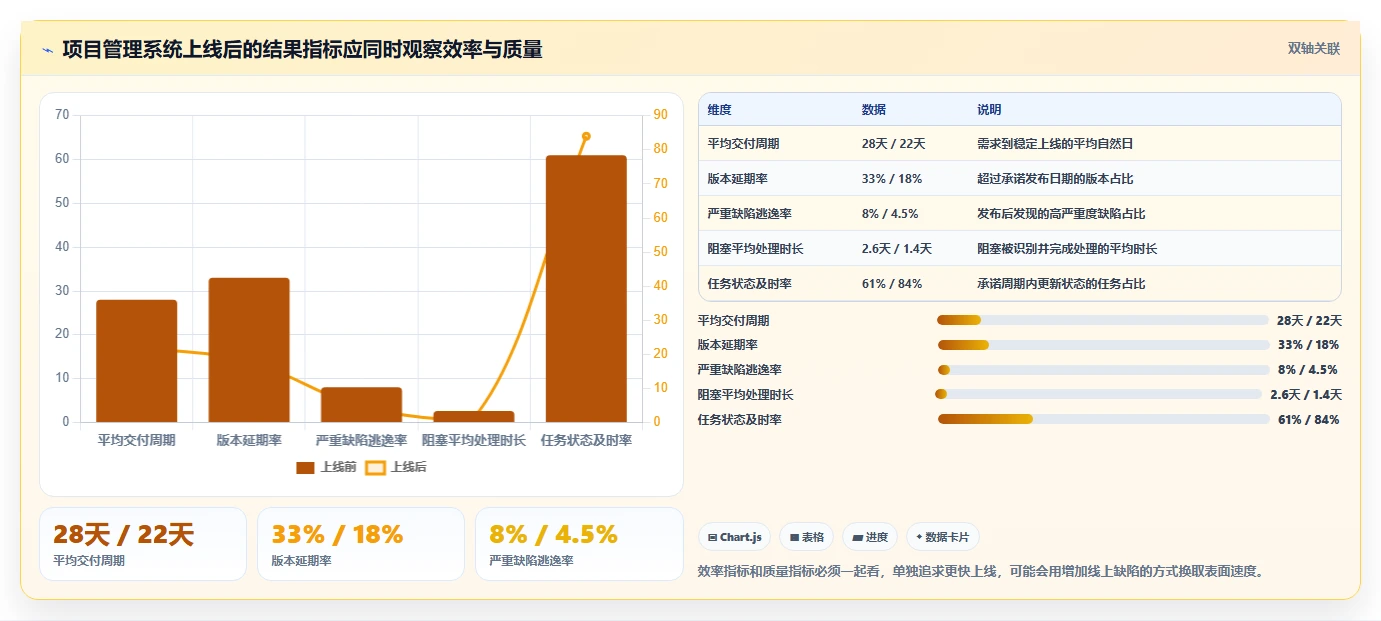1381x621 pixels.
Task: Click the 平均交付周期 chart bar
Action: [x=136, y=361]
